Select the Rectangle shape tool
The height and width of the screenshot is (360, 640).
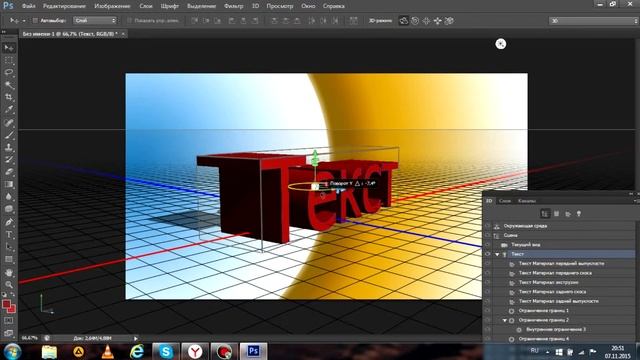pyautogui.click(x=9, y=260)
